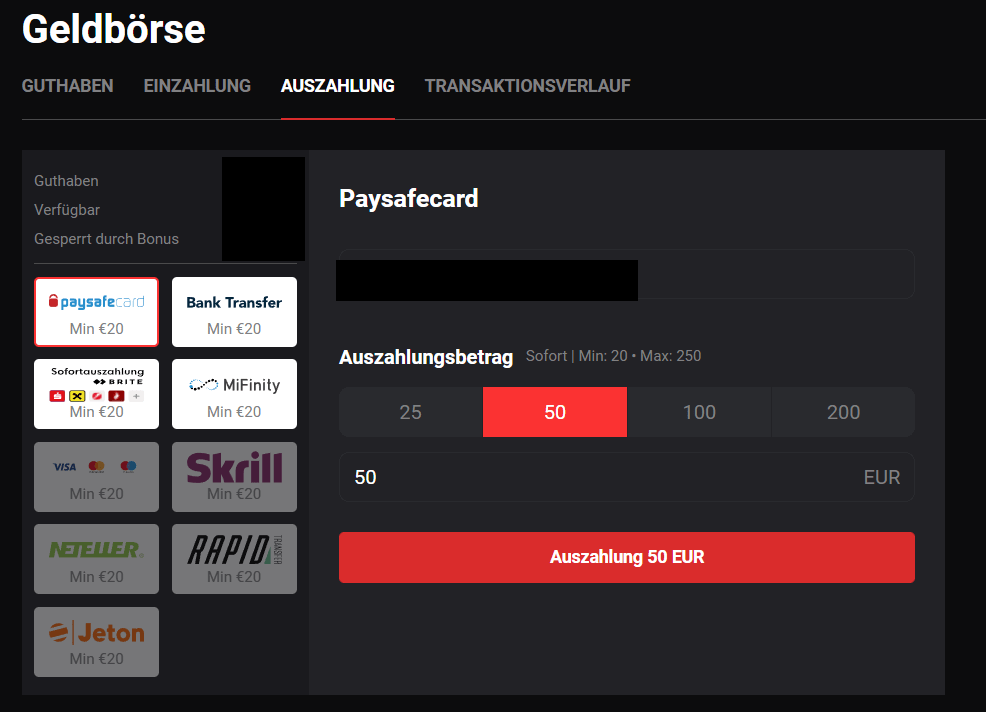986x712 pixels.
Task: Select the Neteller payment option
Action: (96, 559)
